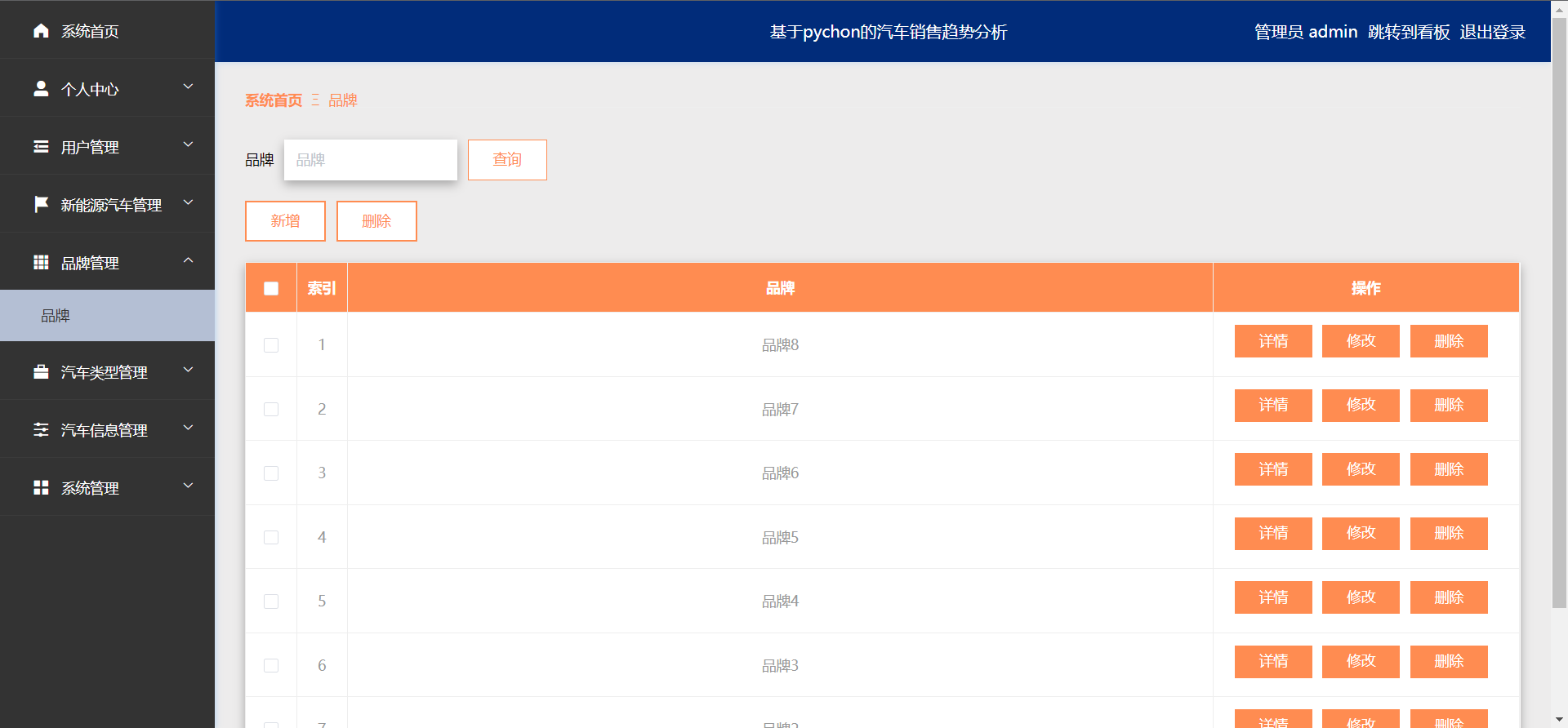This screenshot has height=728, width=1568.
Task: Click 修改 for 品牌3
Action: 1361,662
